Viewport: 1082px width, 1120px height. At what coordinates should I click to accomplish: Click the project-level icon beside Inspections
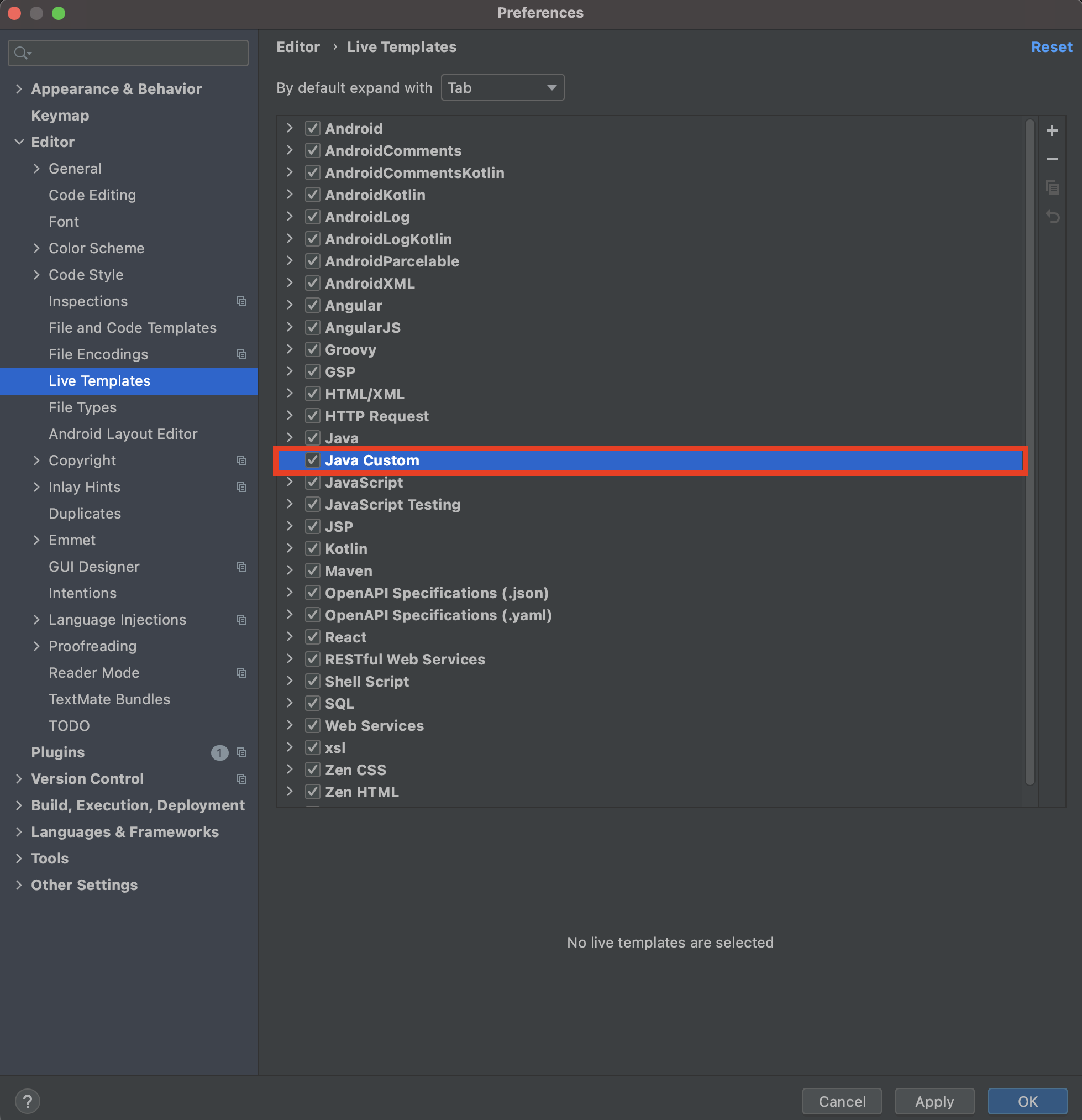tap(241, 301)
